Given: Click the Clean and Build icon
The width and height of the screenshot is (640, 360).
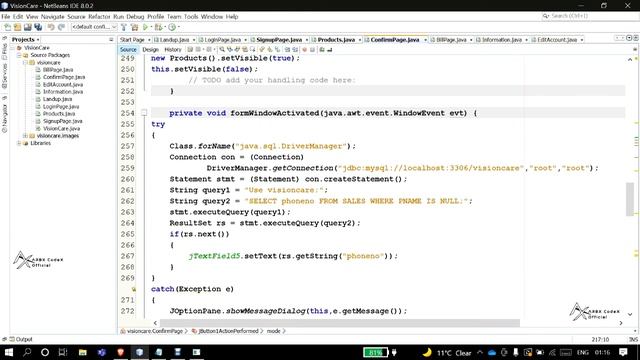Looking at the screenshot, I should click(x=134, y=27).
